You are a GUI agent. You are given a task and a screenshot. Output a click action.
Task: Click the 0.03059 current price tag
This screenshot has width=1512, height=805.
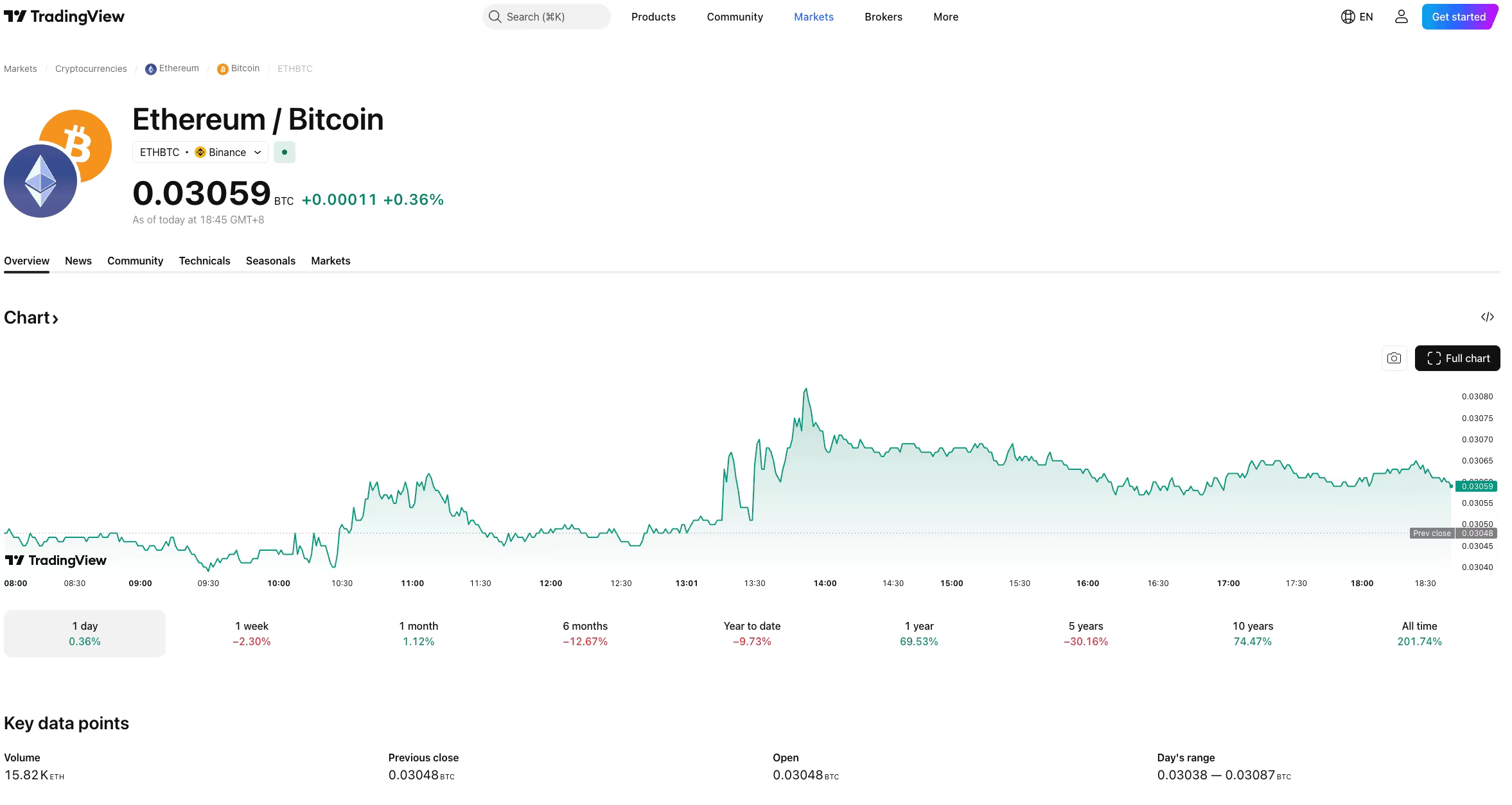1477,486
